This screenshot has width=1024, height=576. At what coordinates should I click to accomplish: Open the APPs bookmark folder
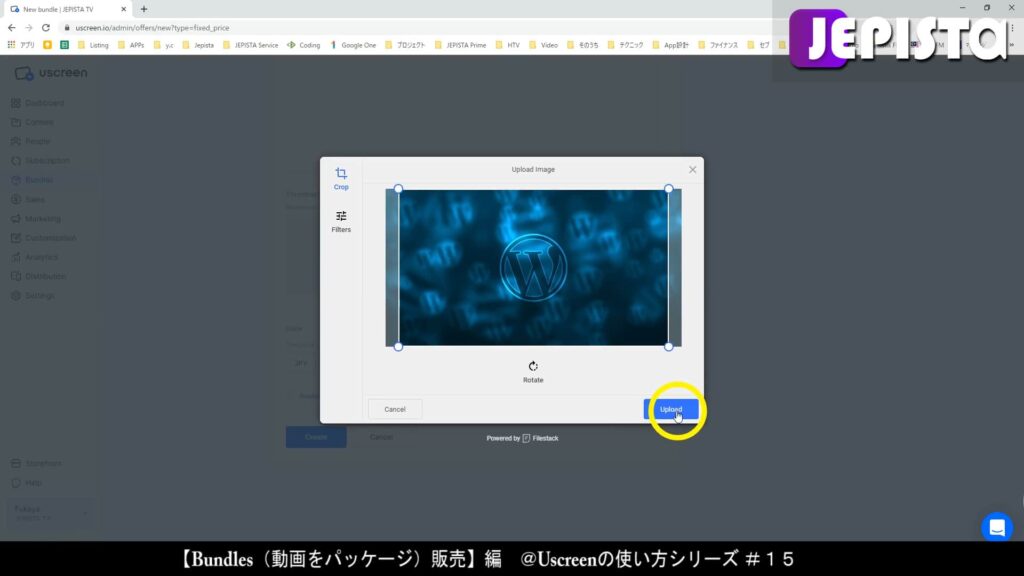click(x=131, y=45)
